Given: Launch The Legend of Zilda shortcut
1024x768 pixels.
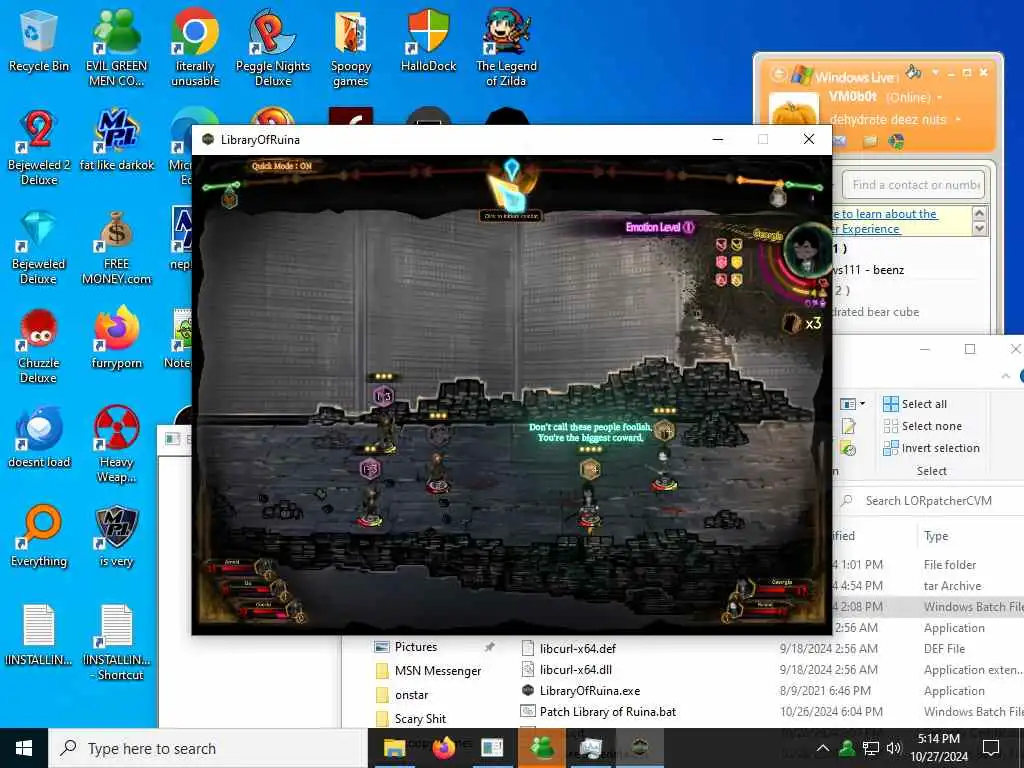Looking at the screenshot, I should point(506,47).
